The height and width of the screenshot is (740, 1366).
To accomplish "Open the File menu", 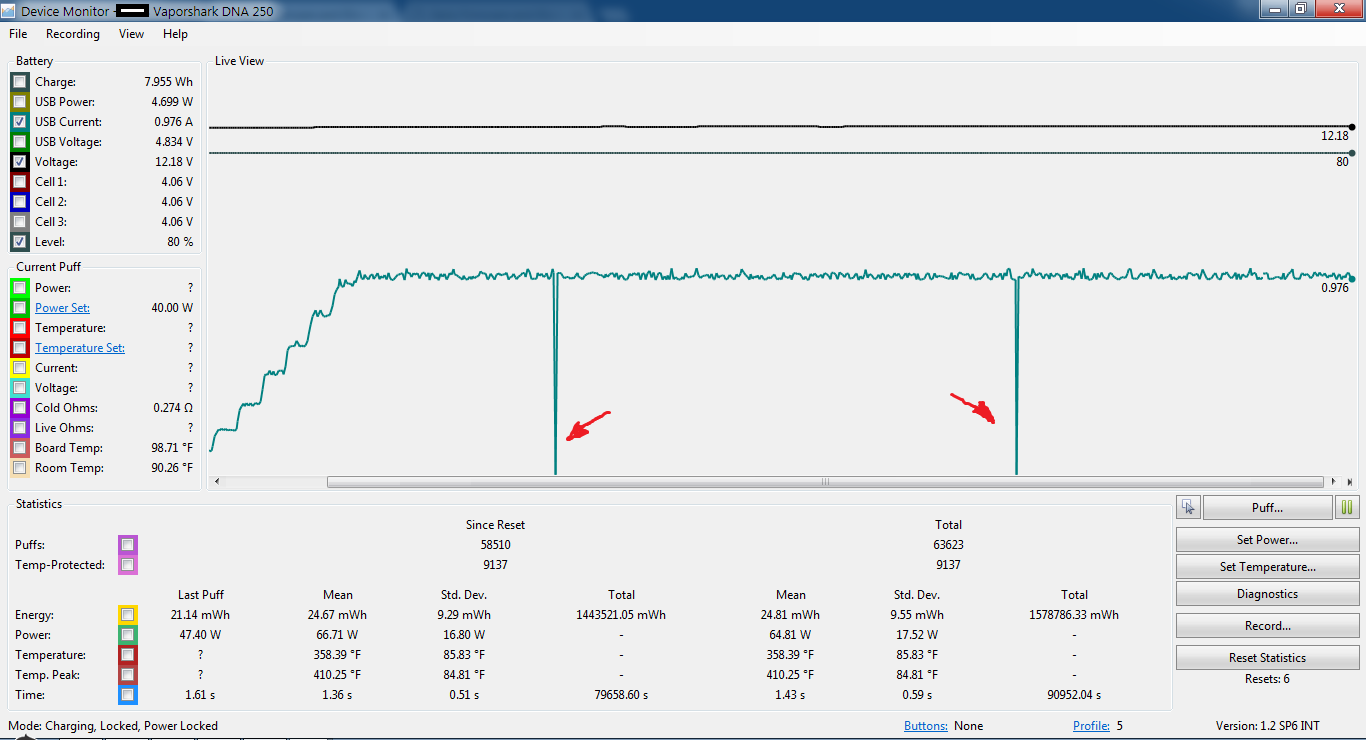I will pyautogui.click(x=18, y=34).
